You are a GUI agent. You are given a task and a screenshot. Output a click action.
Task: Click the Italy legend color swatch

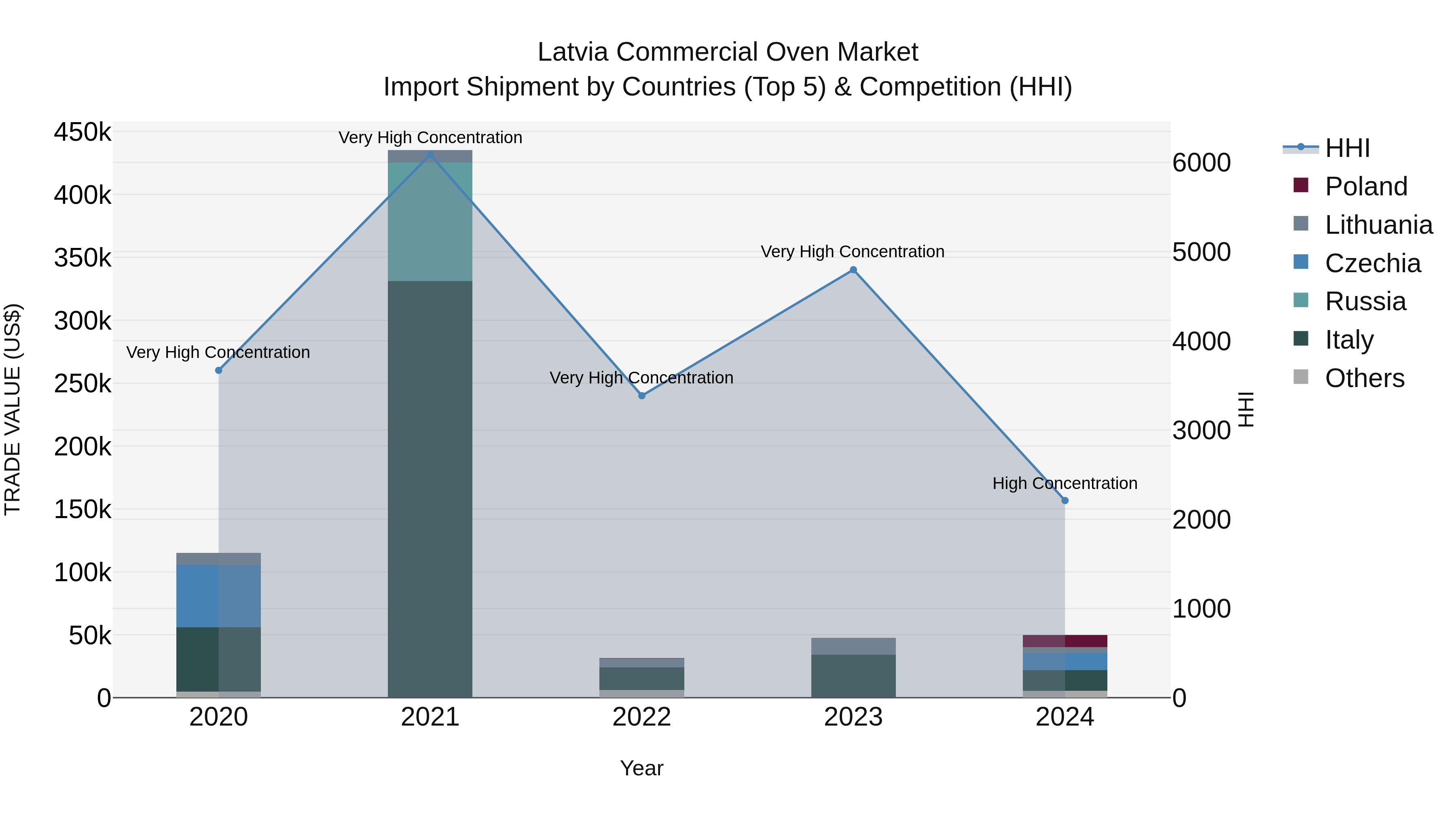1301,339
